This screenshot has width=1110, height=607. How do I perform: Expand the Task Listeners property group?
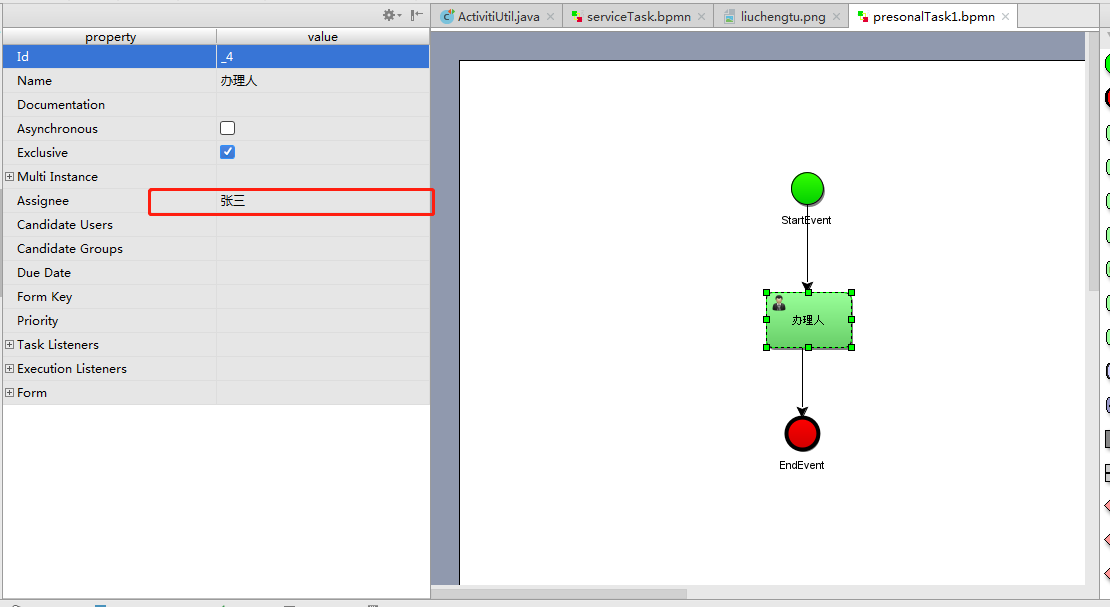pyautogui.click(x=9, y=344)
